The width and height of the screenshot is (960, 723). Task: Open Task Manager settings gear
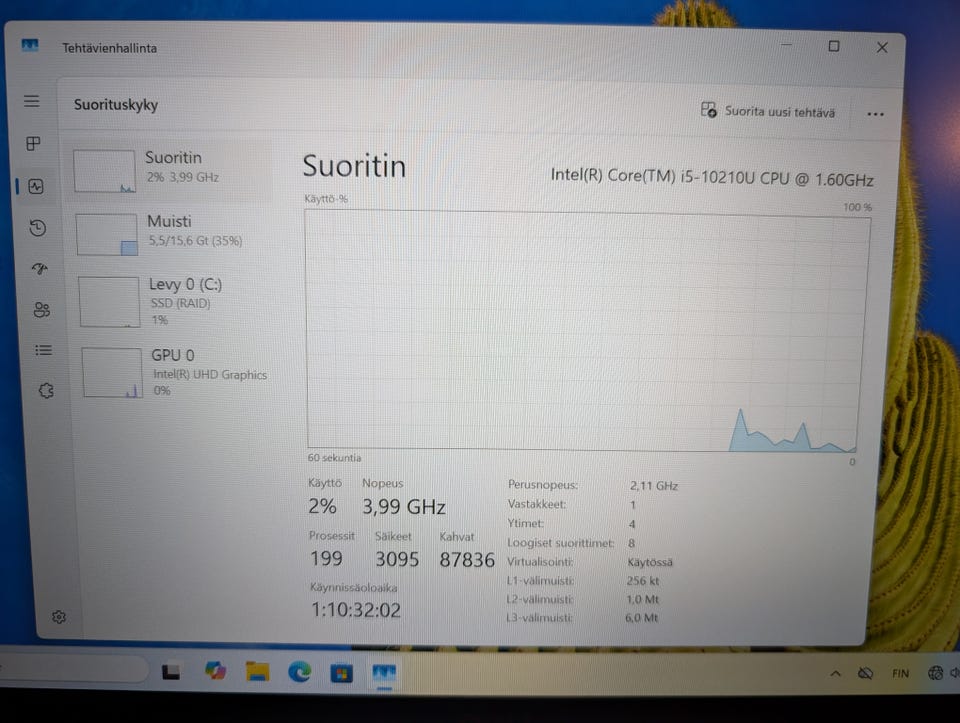(x=59, y=617)
